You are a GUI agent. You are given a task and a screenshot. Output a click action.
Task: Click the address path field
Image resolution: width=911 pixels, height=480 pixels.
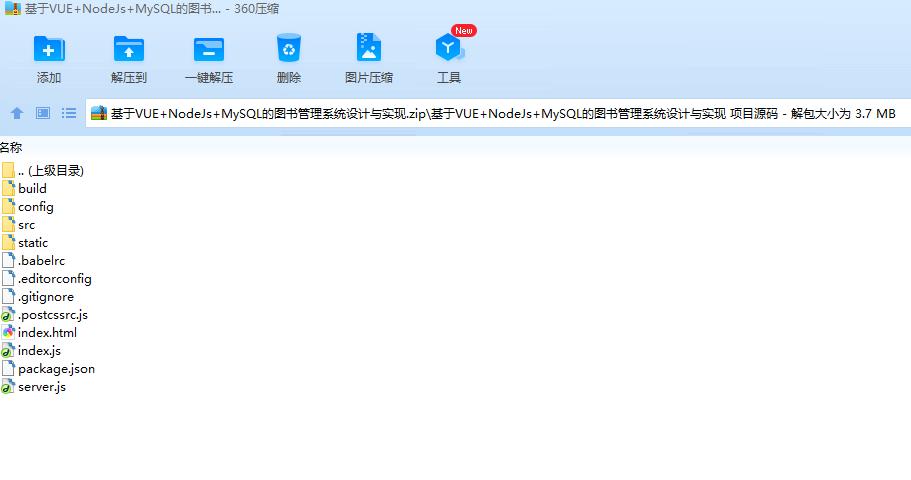pyautogui.click(x=498, y=113)
